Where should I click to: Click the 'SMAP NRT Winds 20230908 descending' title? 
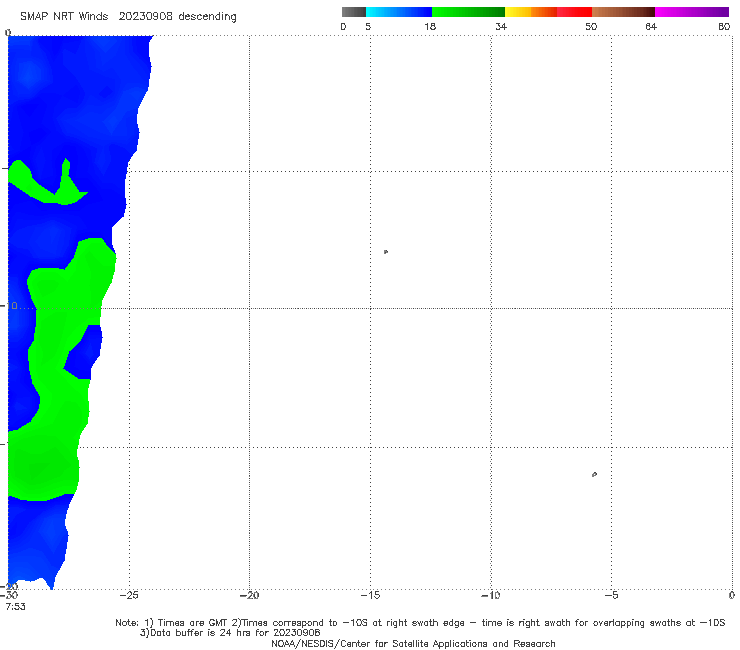pyautogui.click(x=128, y=17)
